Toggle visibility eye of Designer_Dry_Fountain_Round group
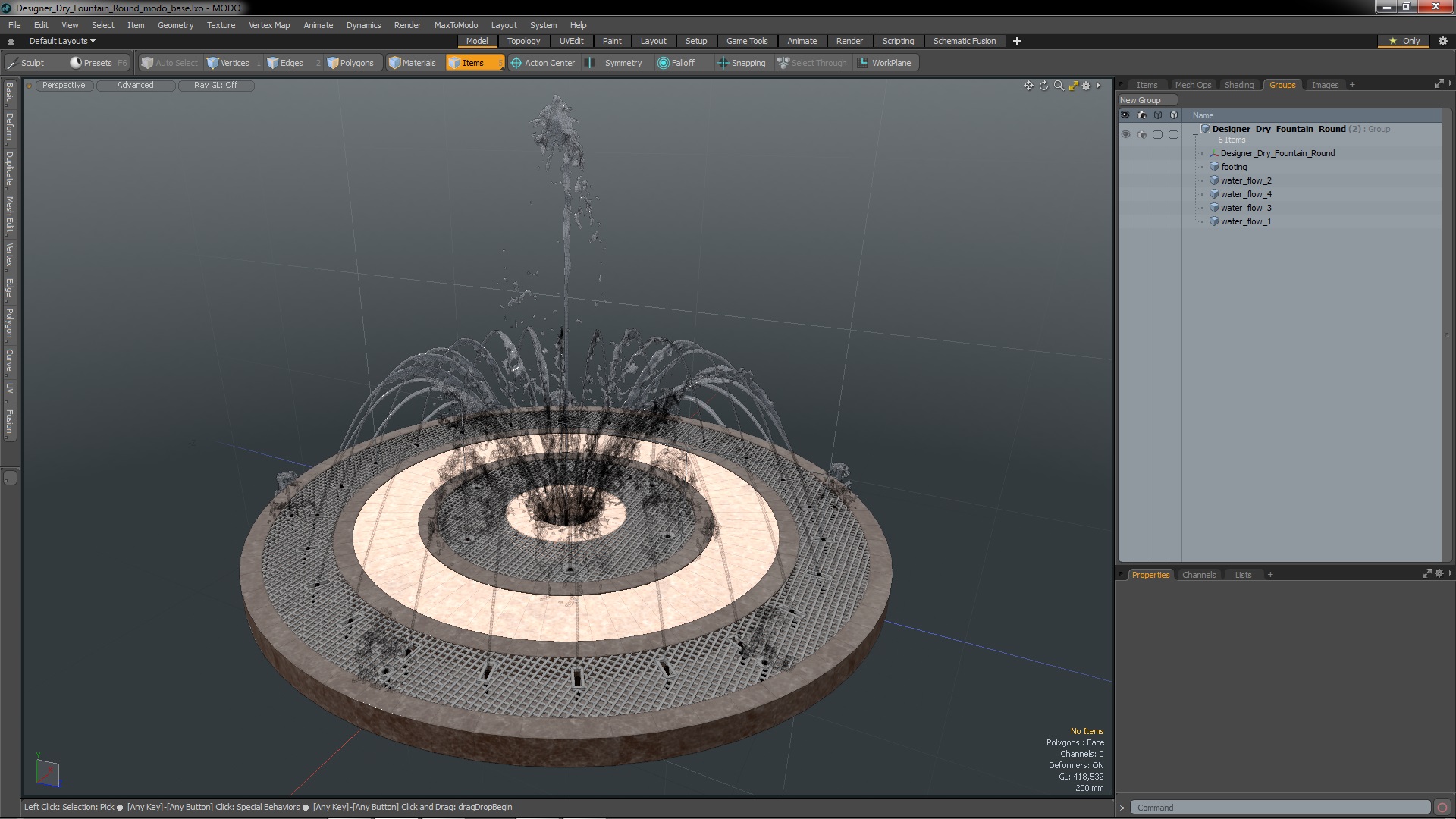This screenshot has height=819, width=1456. coord(1125,134)
